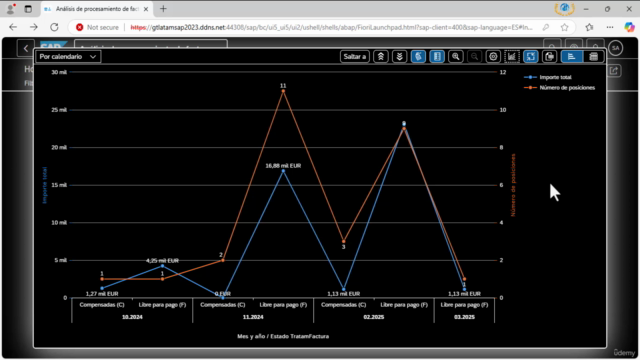Screen dimensions: 640x360
Task: Click the drill-down double-chevron icon
Action: tap(400, 57)
